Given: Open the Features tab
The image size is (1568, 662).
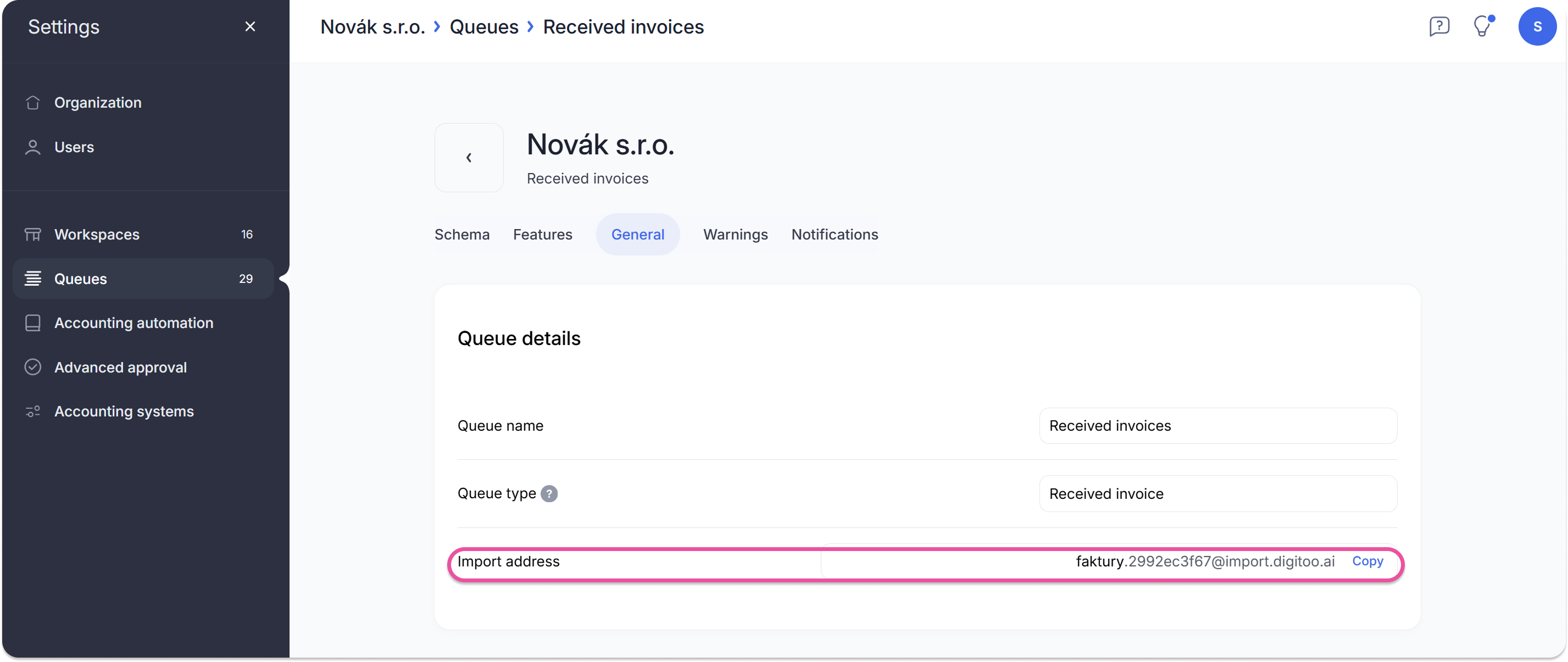Looking at the screenshot, I should point(542,234).
